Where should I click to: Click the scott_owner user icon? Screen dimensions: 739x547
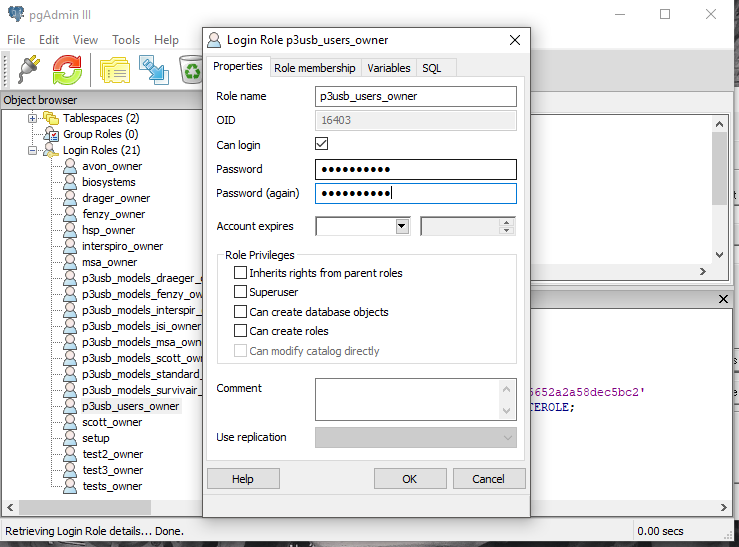[70, 422]
